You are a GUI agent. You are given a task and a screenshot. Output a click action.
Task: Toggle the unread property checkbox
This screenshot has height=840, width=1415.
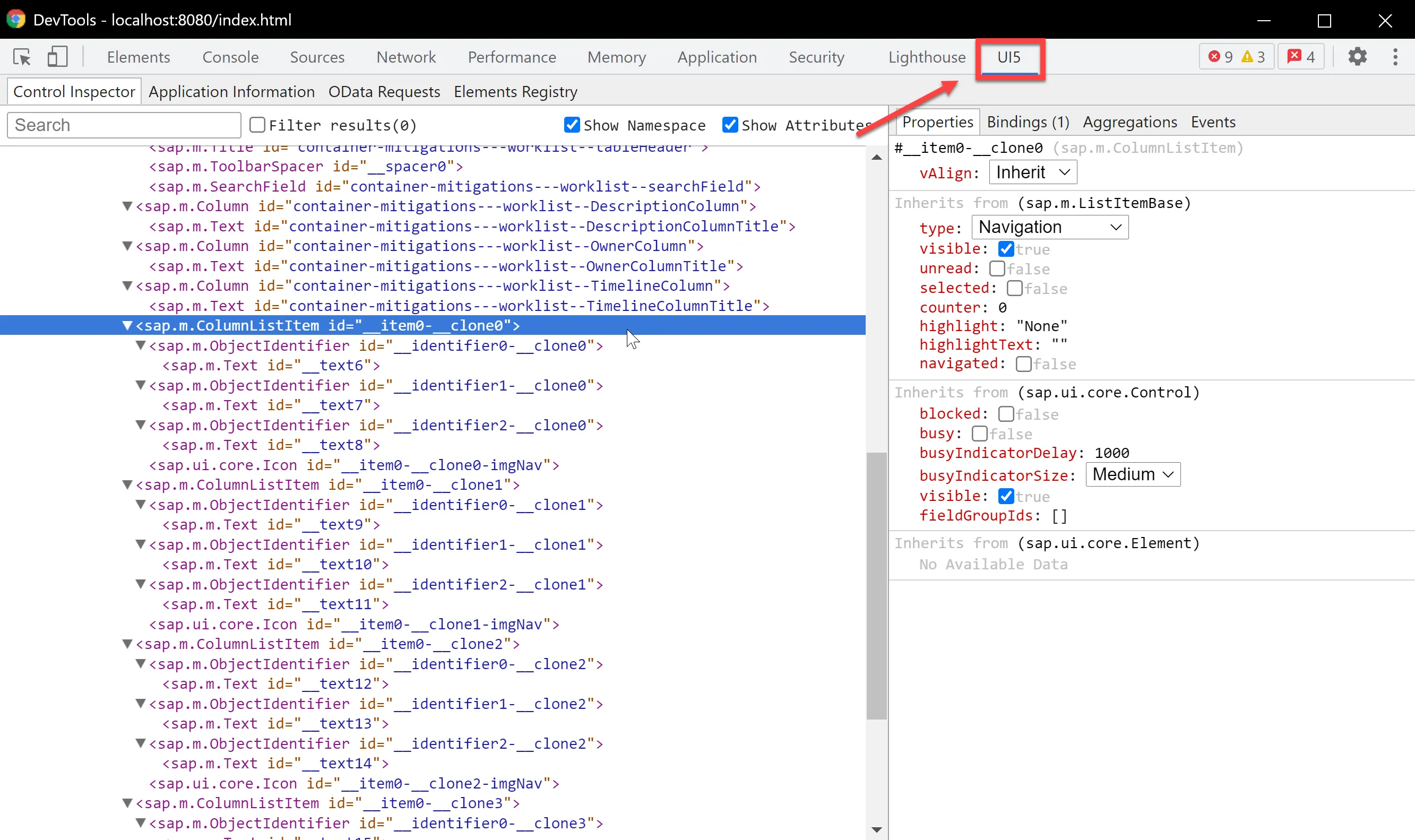pos(997,269)
